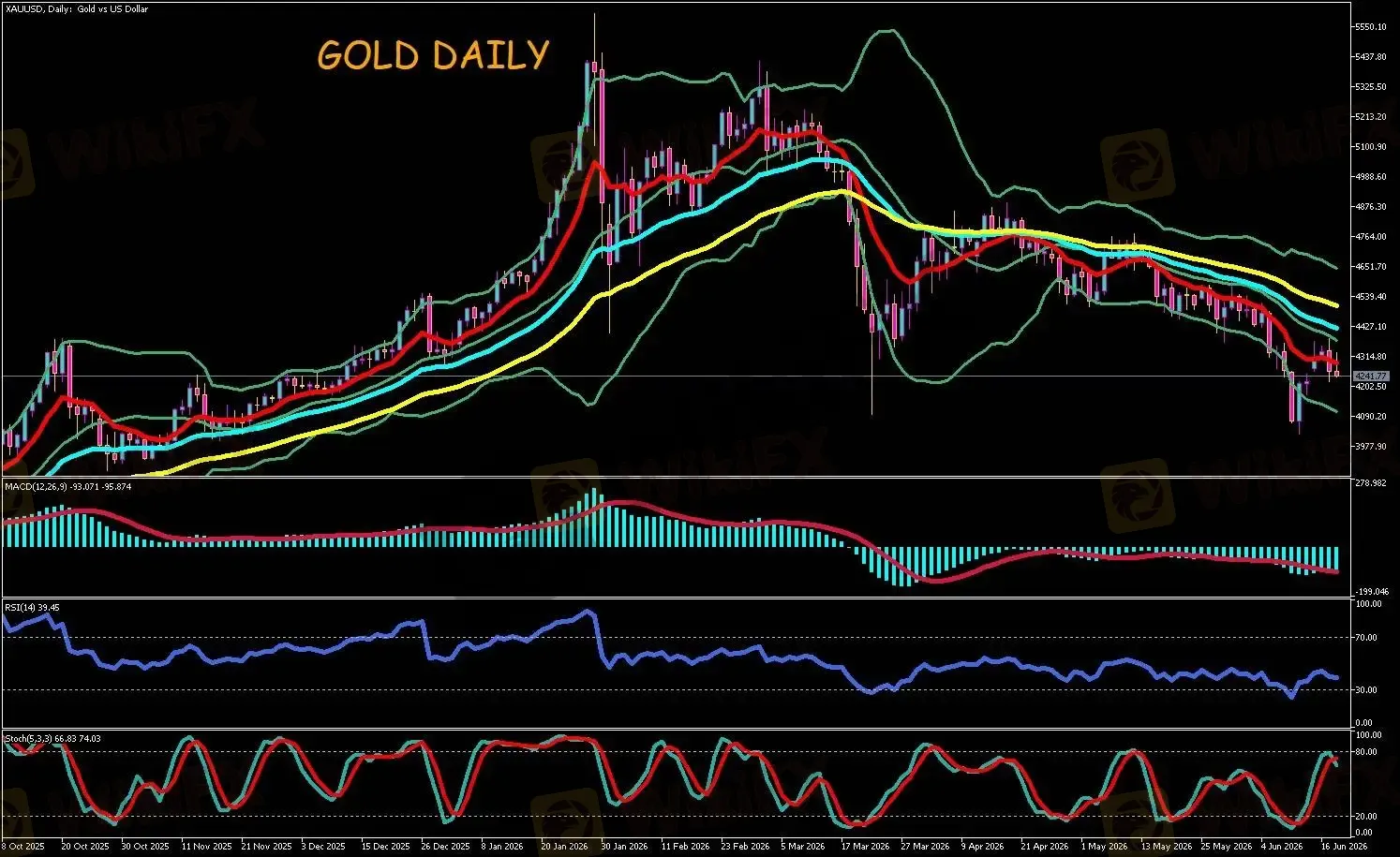Select the 4651.70 price axis value
Screen dimensions: 1400x857
tap(1370, 267)
